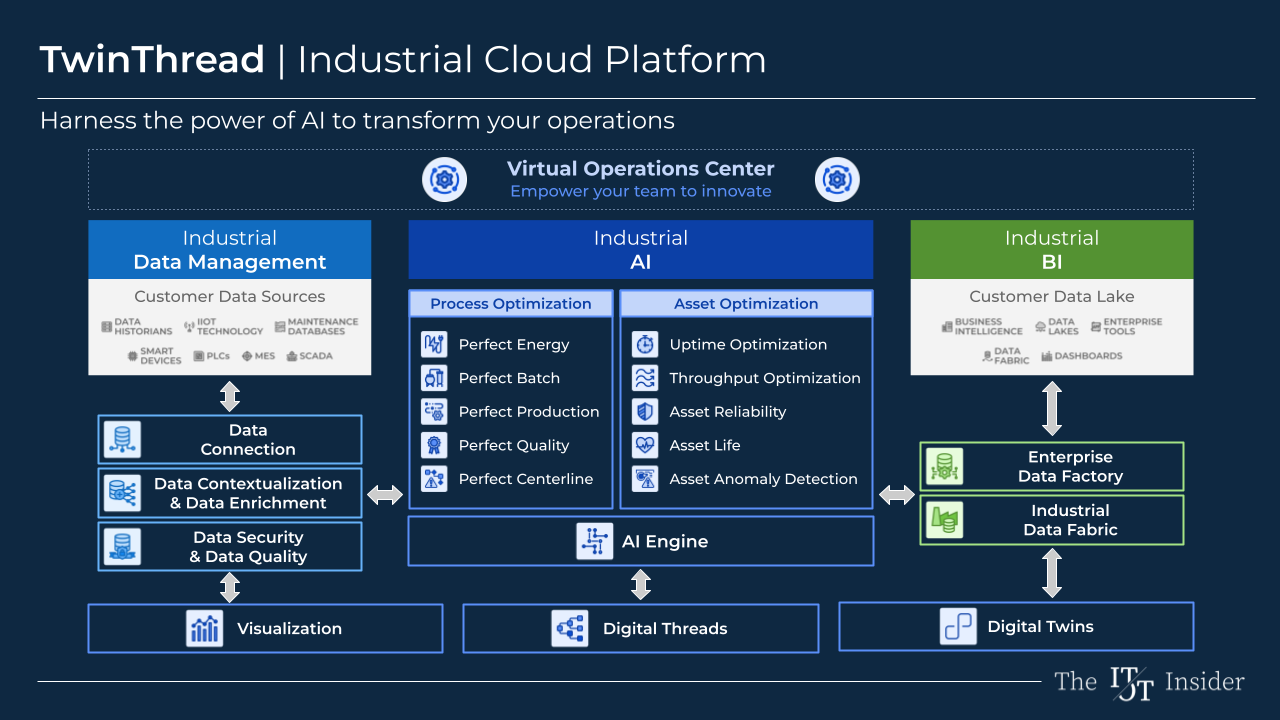Click the Maintenance Databases source icon
Image resolution: width=1280 pixels, height=720 pixels.
click(279, 327)
